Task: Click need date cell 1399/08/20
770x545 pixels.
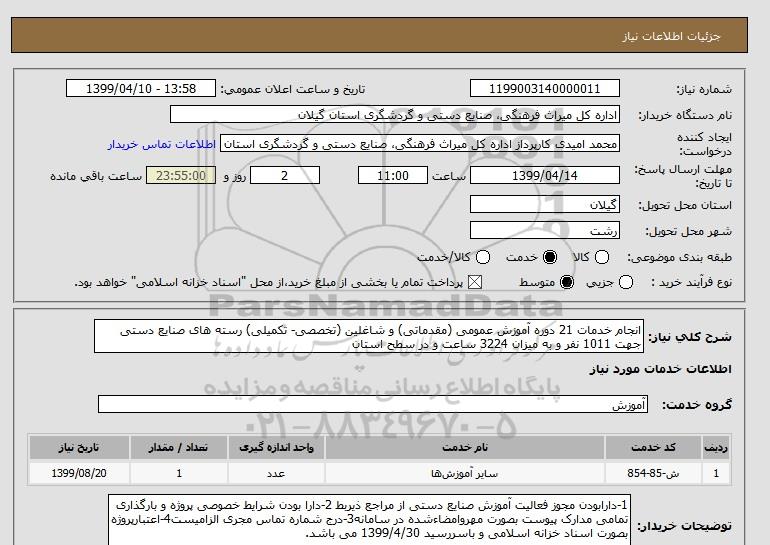Action: click(x=79, y=473)
